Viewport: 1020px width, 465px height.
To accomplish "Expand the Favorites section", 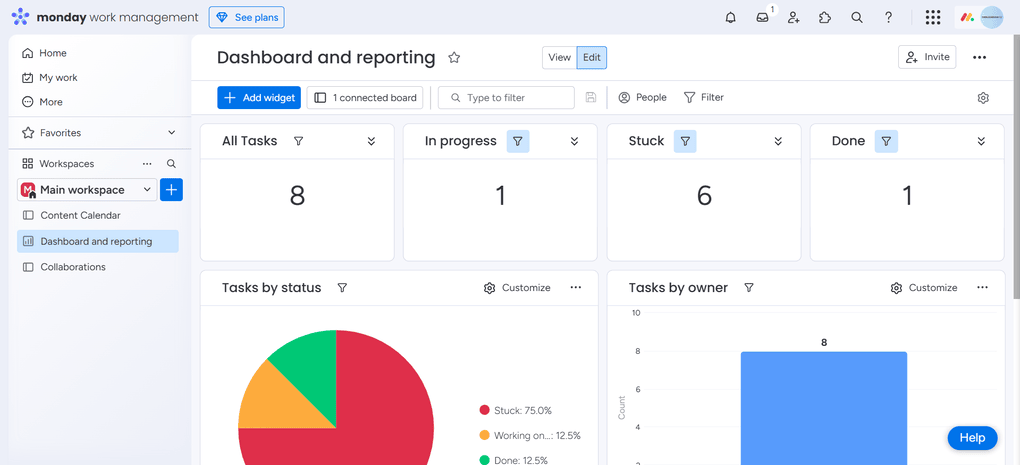I will [x=172, y=133].
